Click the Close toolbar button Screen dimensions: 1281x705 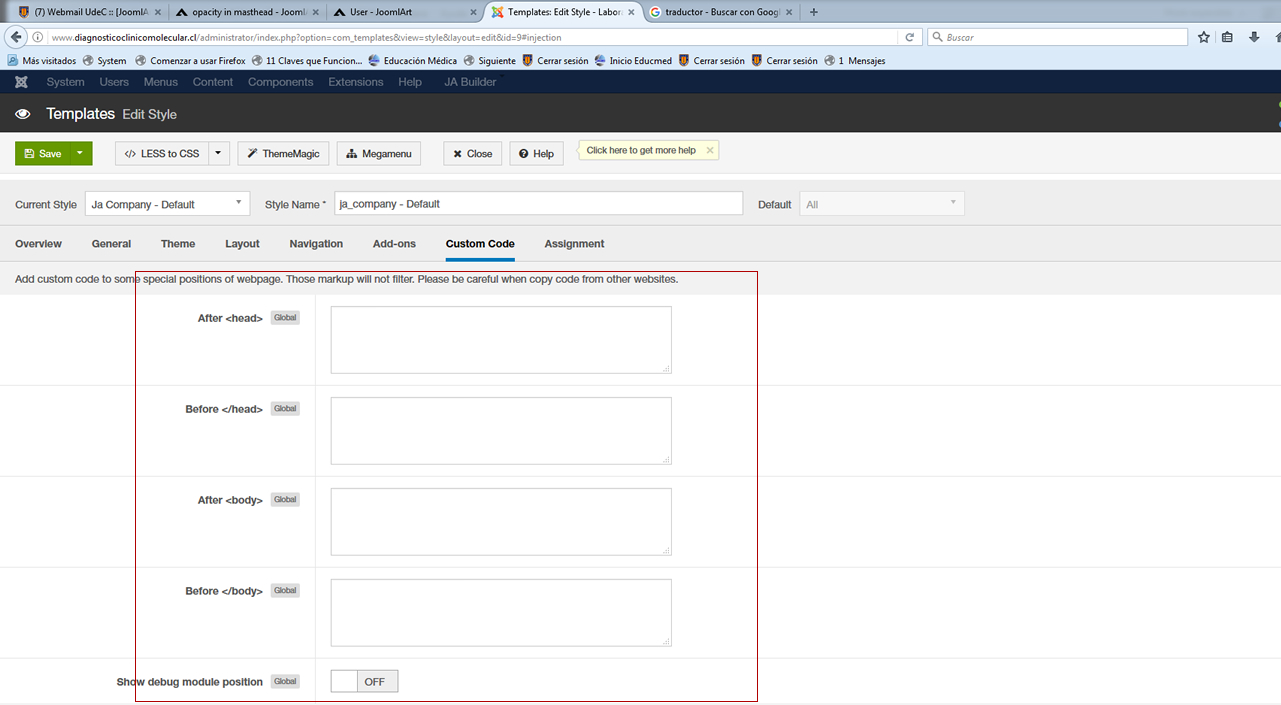coord(472,153)
